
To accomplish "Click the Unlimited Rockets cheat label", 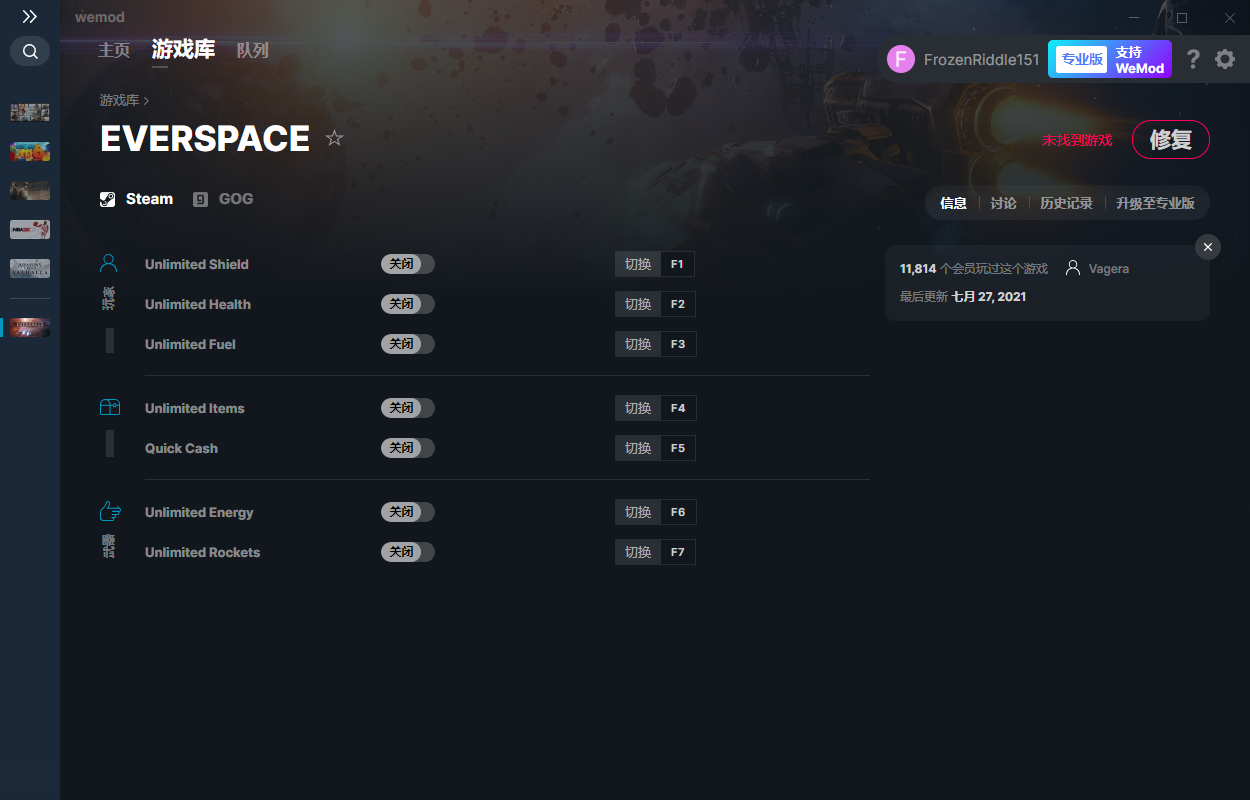I will 202,552.
